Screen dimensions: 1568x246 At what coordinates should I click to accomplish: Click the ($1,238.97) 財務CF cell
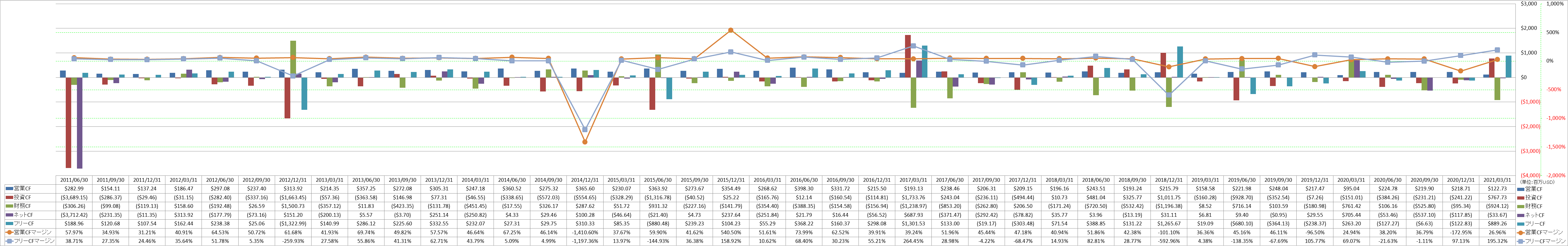(914, 206)
